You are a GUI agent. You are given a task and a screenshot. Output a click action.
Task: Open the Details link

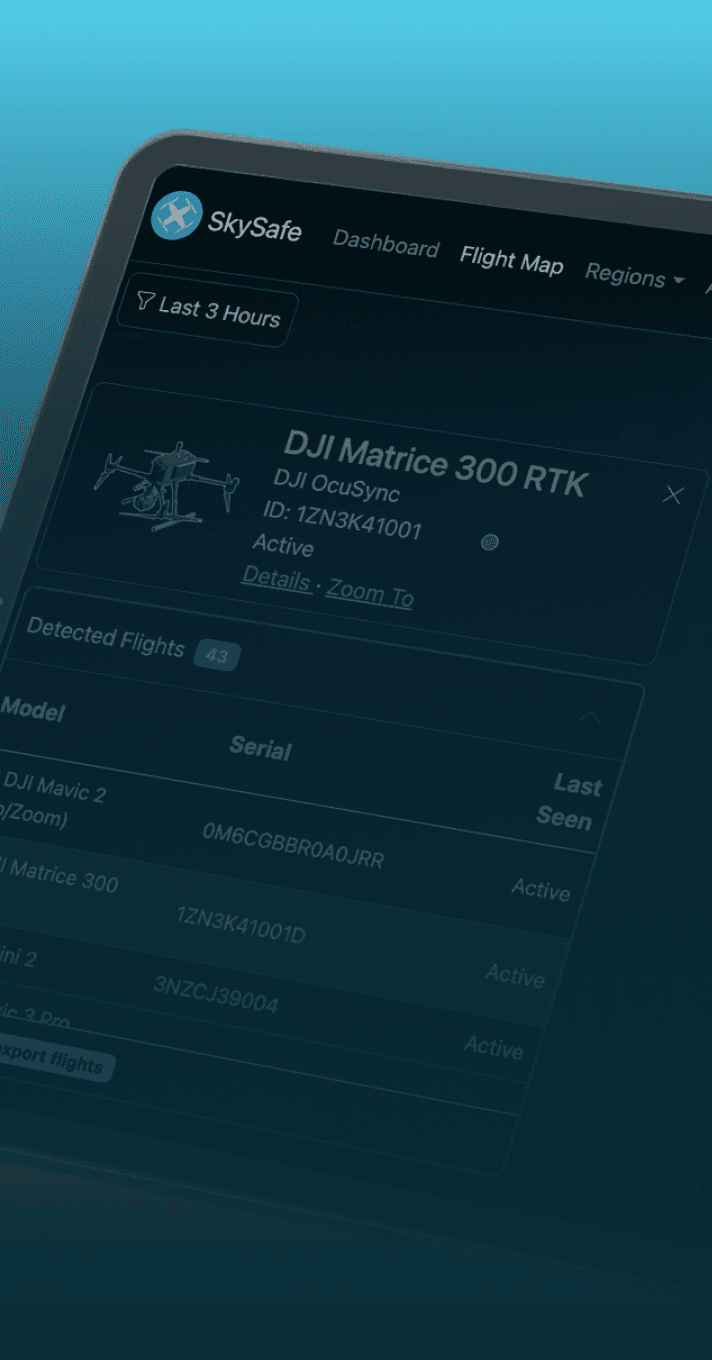point(276,578)
